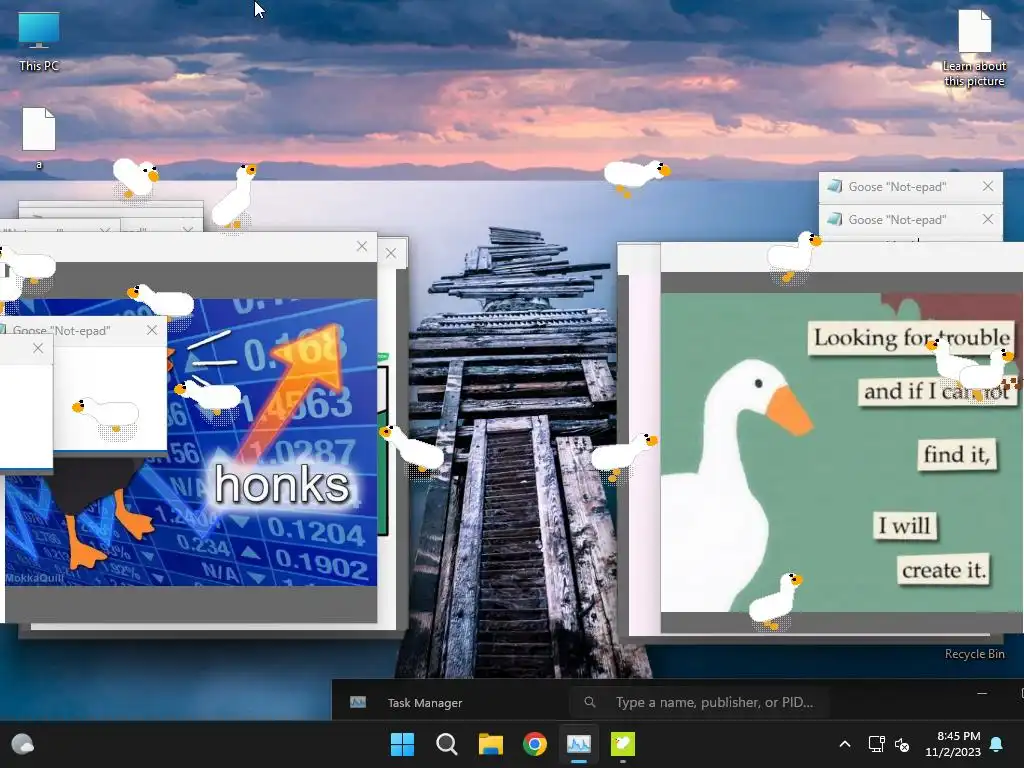Click the notepad icon in second Goose "Not-epad" title
Viewport: 1024px width, 768px height.
(835, 219)
